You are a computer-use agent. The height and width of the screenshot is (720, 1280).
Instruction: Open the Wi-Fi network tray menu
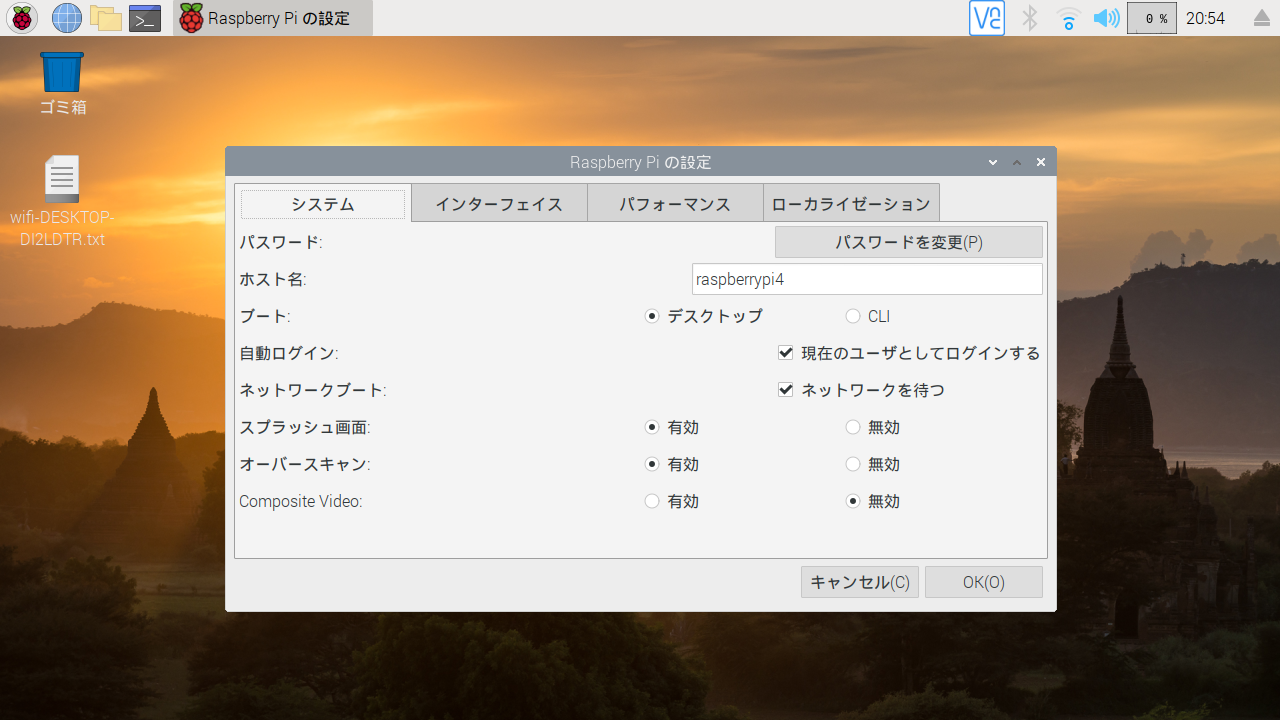1069,18
